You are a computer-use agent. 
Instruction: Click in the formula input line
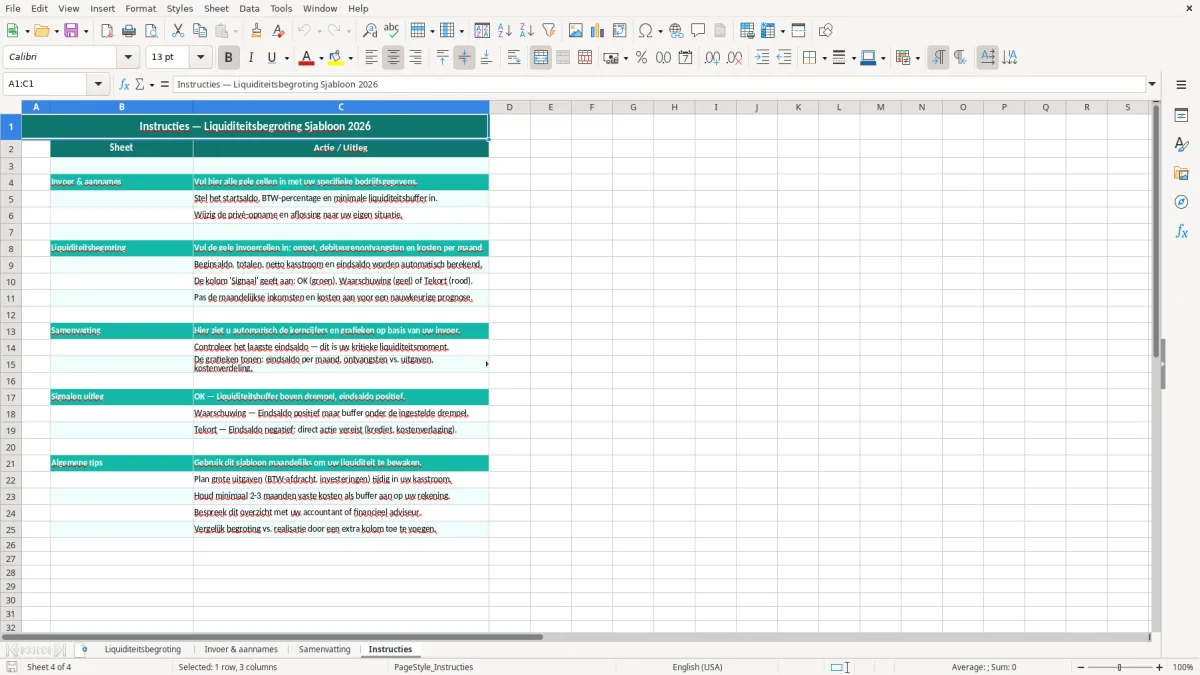pos(658,84)
